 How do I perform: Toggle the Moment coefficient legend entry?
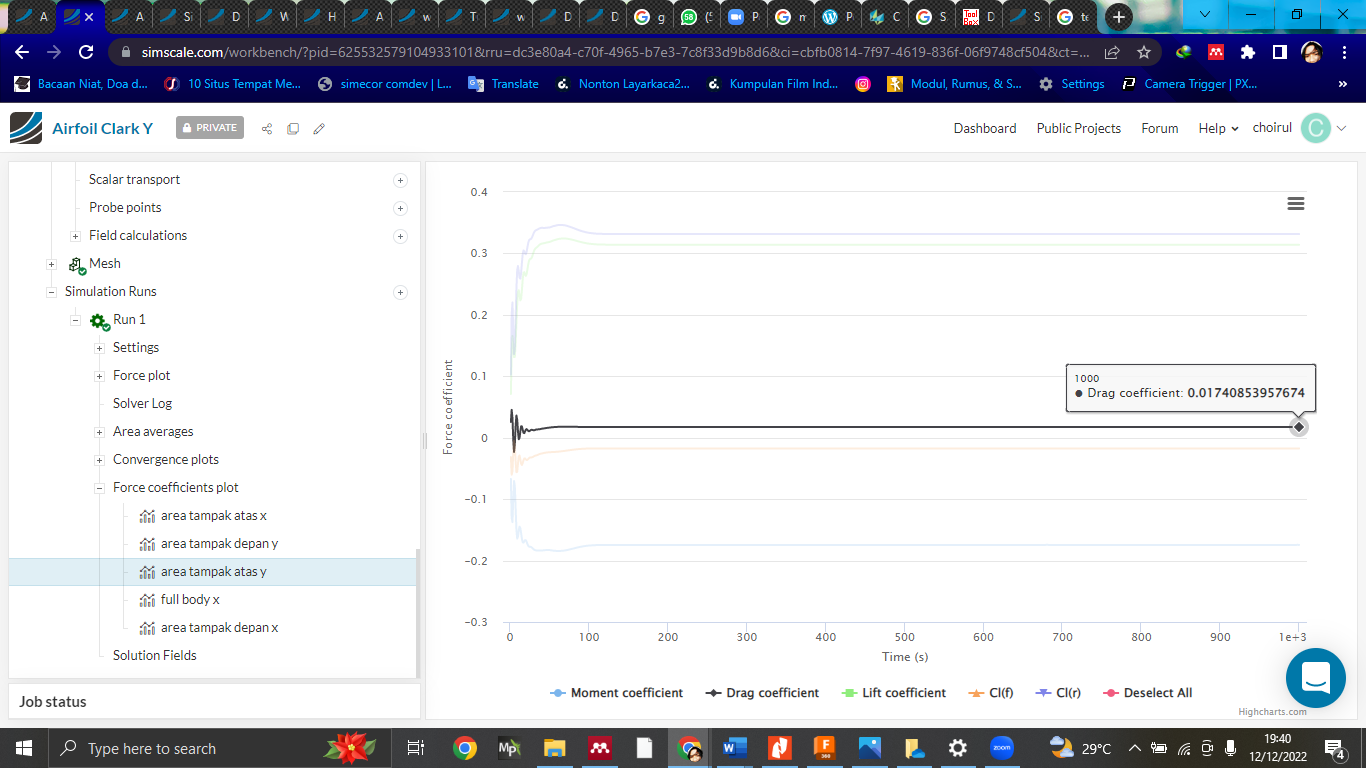pos(615,692)
